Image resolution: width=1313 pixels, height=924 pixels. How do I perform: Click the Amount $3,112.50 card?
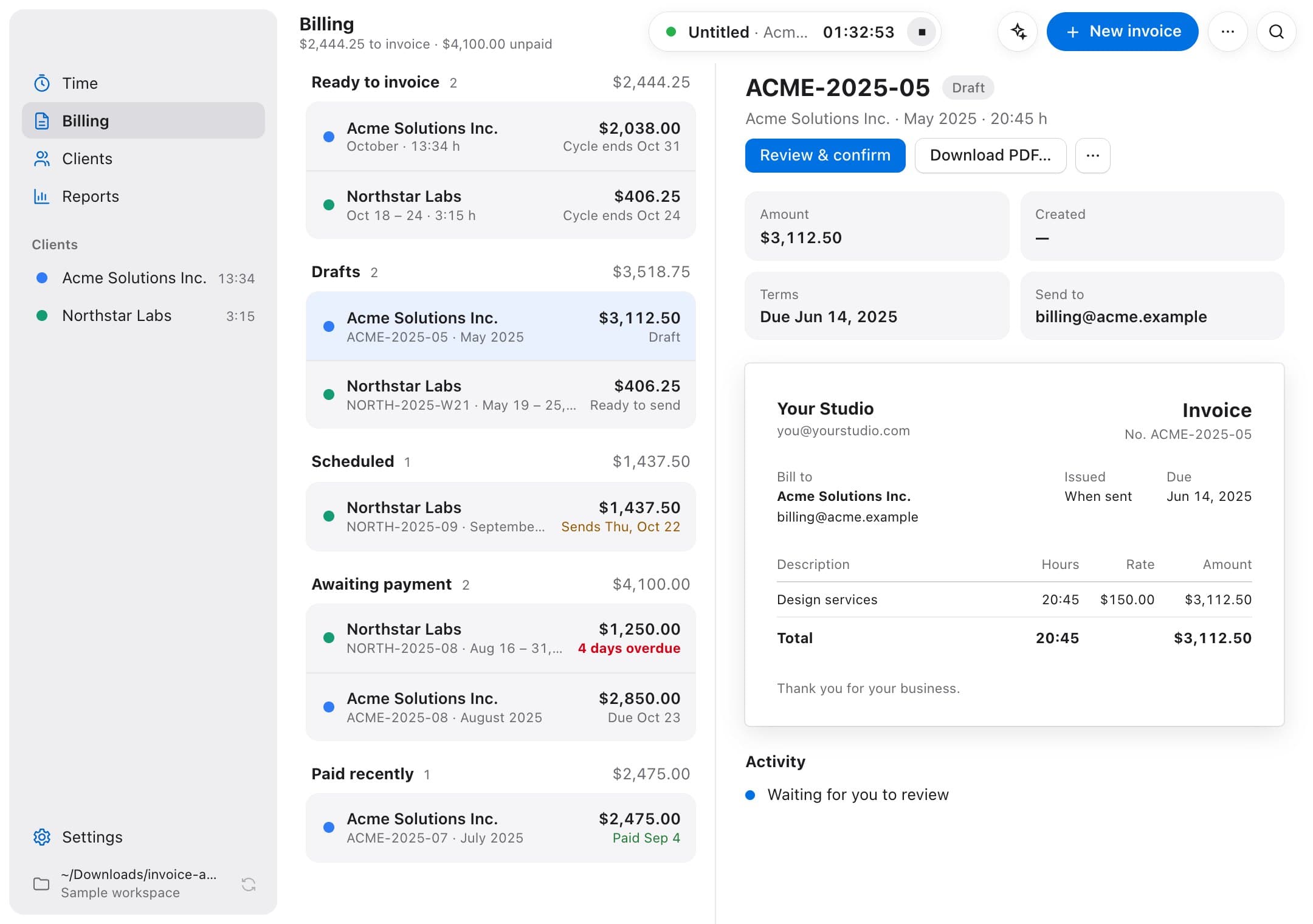[x=877, y=226]
